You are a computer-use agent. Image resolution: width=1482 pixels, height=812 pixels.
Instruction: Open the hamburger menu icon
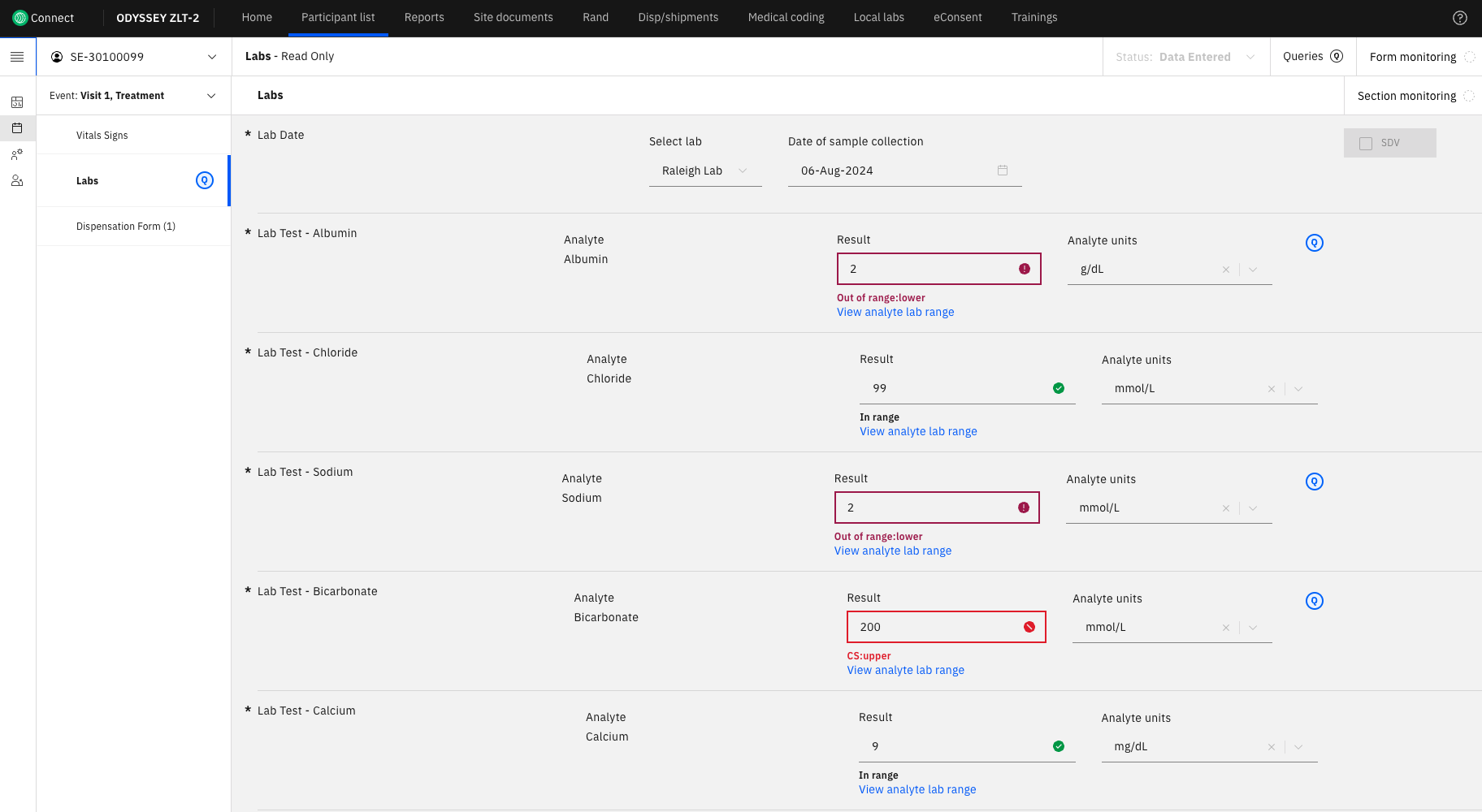tap(17, 57)
